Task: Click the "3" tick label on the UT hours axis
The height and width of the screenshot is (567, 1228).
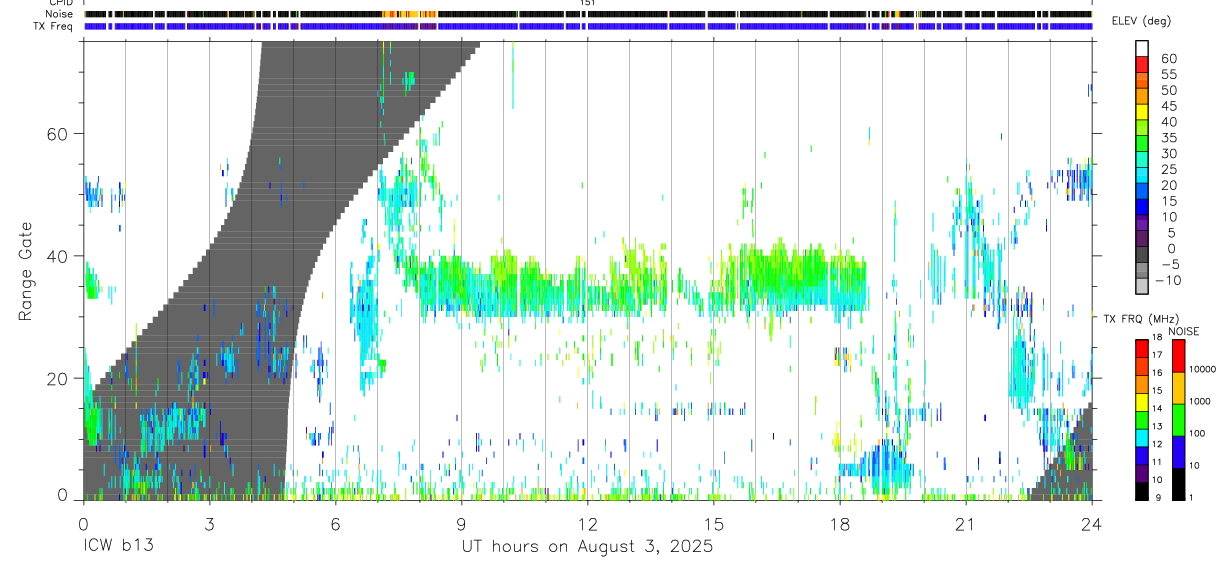Action: click(x=209, y=524)
